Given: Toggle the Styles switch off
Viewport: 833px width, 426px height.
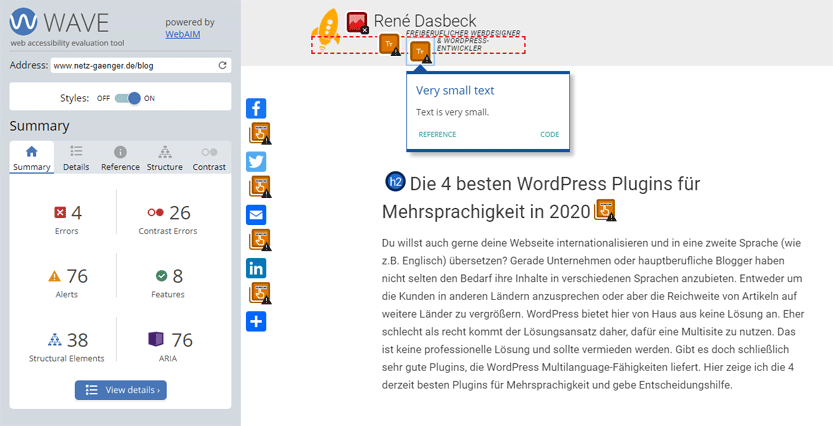Looking at the screenshot, I should [128, 98].
